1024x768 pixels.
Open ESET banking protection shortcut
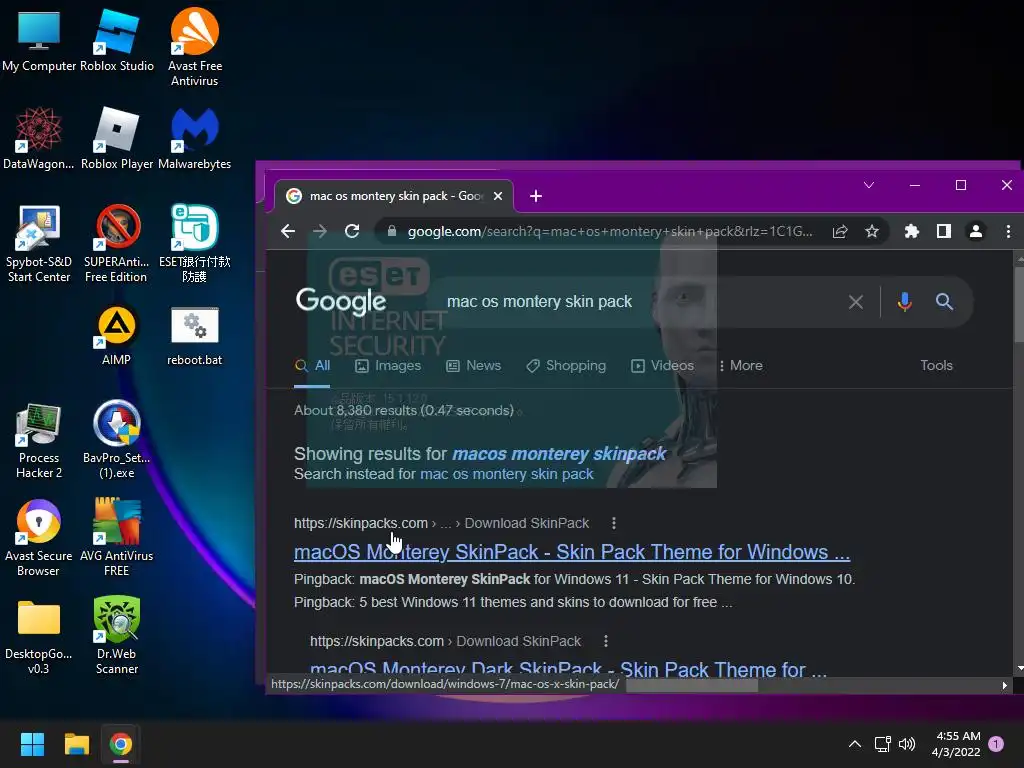[x=195, y=243]
